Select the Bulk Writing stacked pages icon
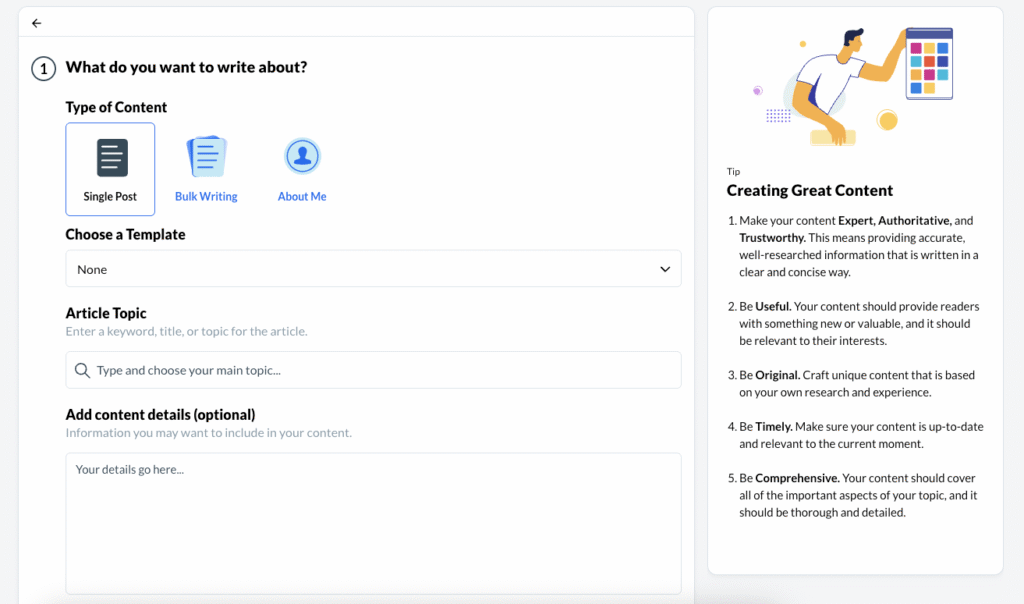Viewport: 1024px width, 604px height. click(206, 157)
